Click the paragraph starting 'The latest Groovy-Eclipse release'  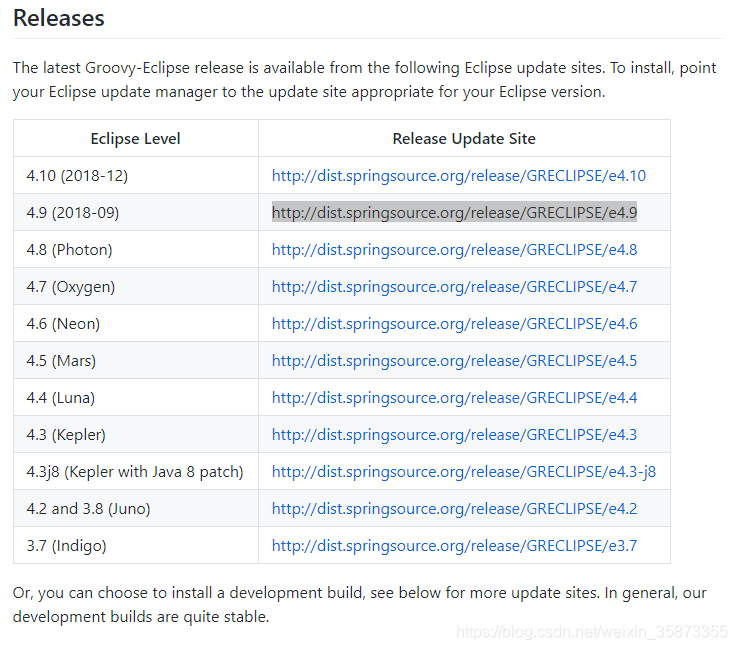pyautogui.click(x=364, y=80)
